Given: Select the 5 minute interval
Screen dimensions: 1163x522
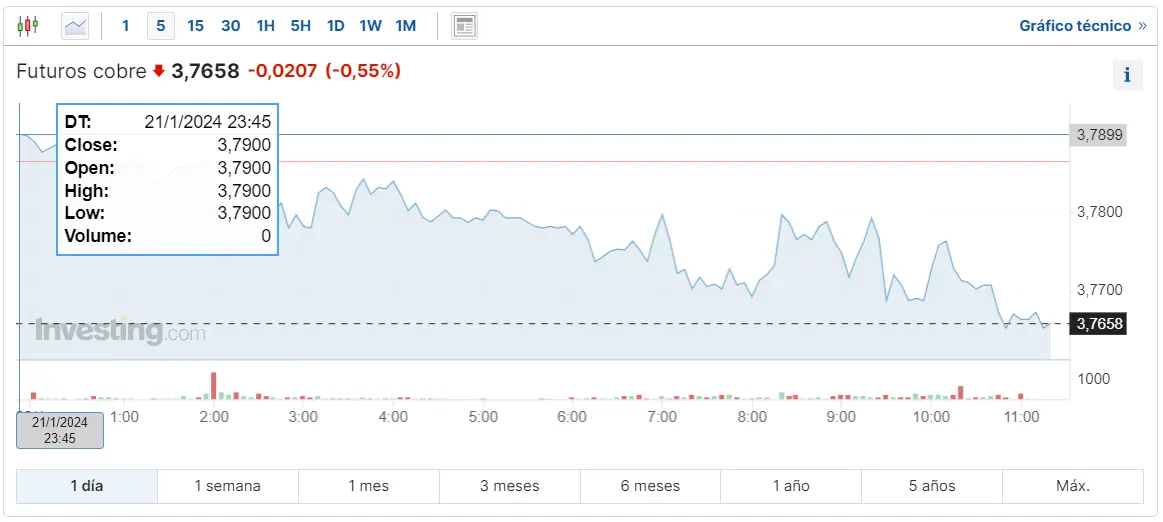Looking at the screenshot, I should pos(160,26).
